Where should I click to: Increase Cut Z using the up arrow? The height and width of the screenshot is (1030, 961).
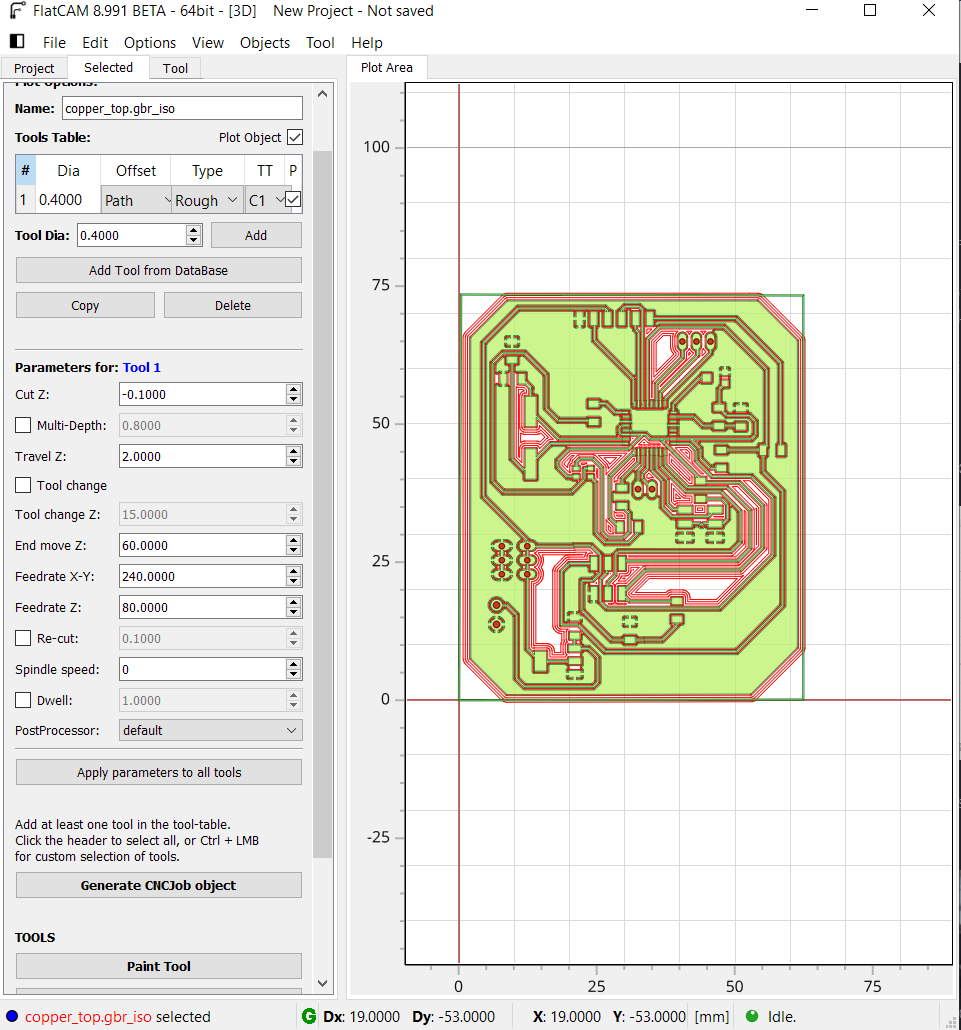(x=293, y=389)
